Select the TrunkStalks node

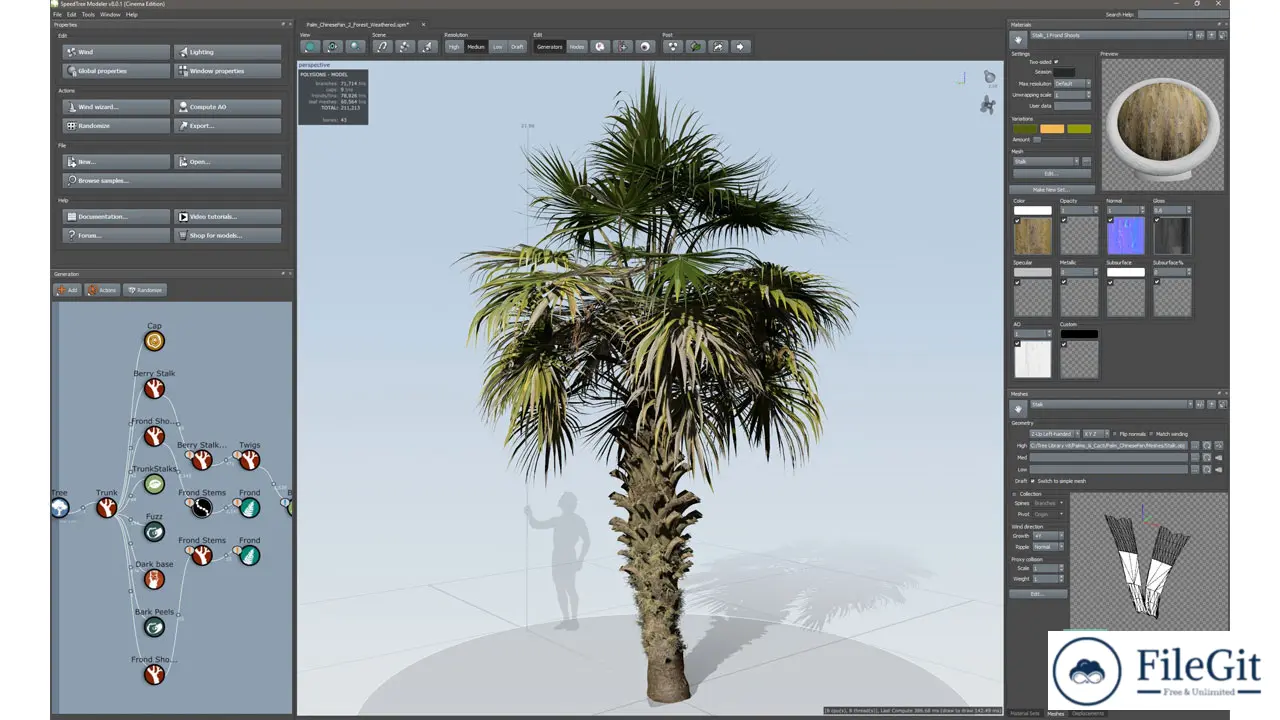pos(154,484)
